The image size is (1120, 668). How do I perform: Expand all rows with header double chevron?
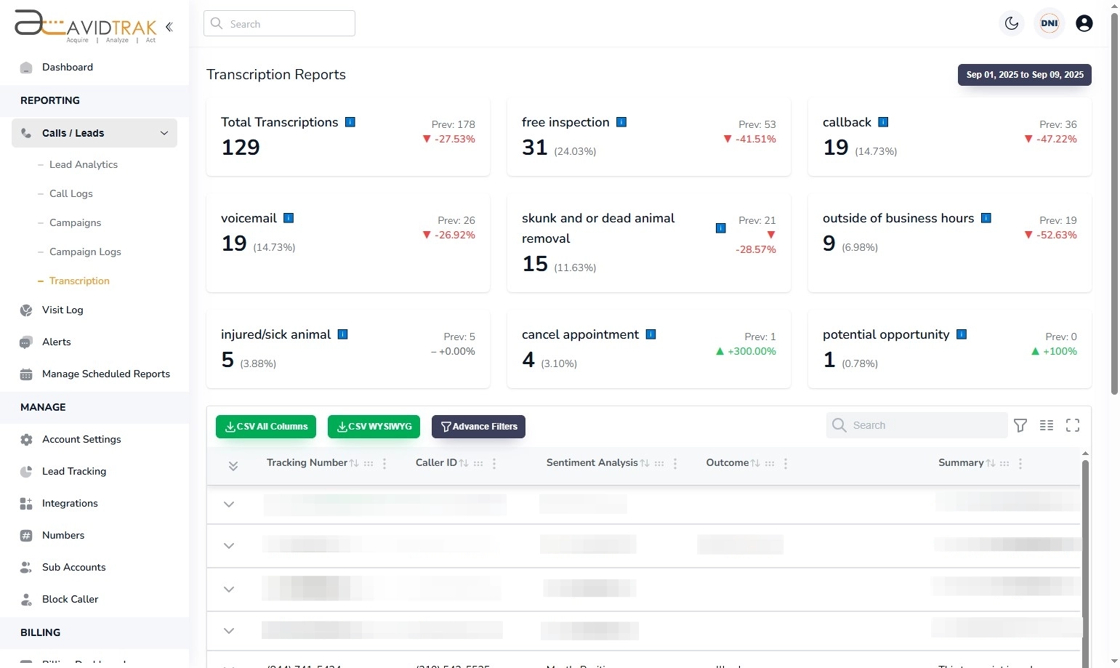coord(233,466)
